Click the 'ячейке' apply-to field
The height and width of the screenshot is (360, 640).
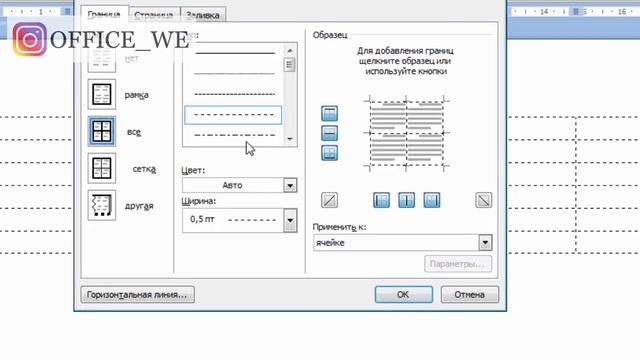click(396, 242)
